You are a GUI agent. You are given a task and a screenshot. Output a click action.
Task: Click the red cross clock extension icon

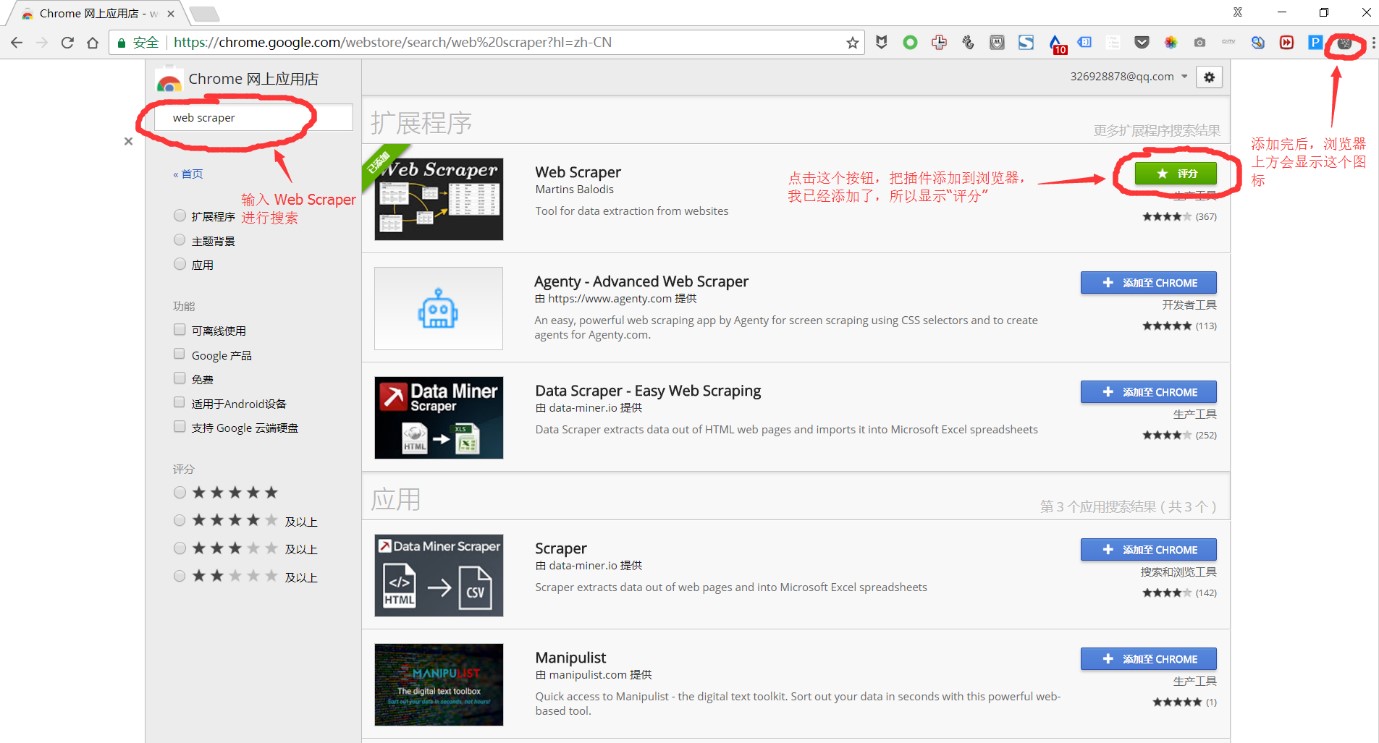pos(939,43)
